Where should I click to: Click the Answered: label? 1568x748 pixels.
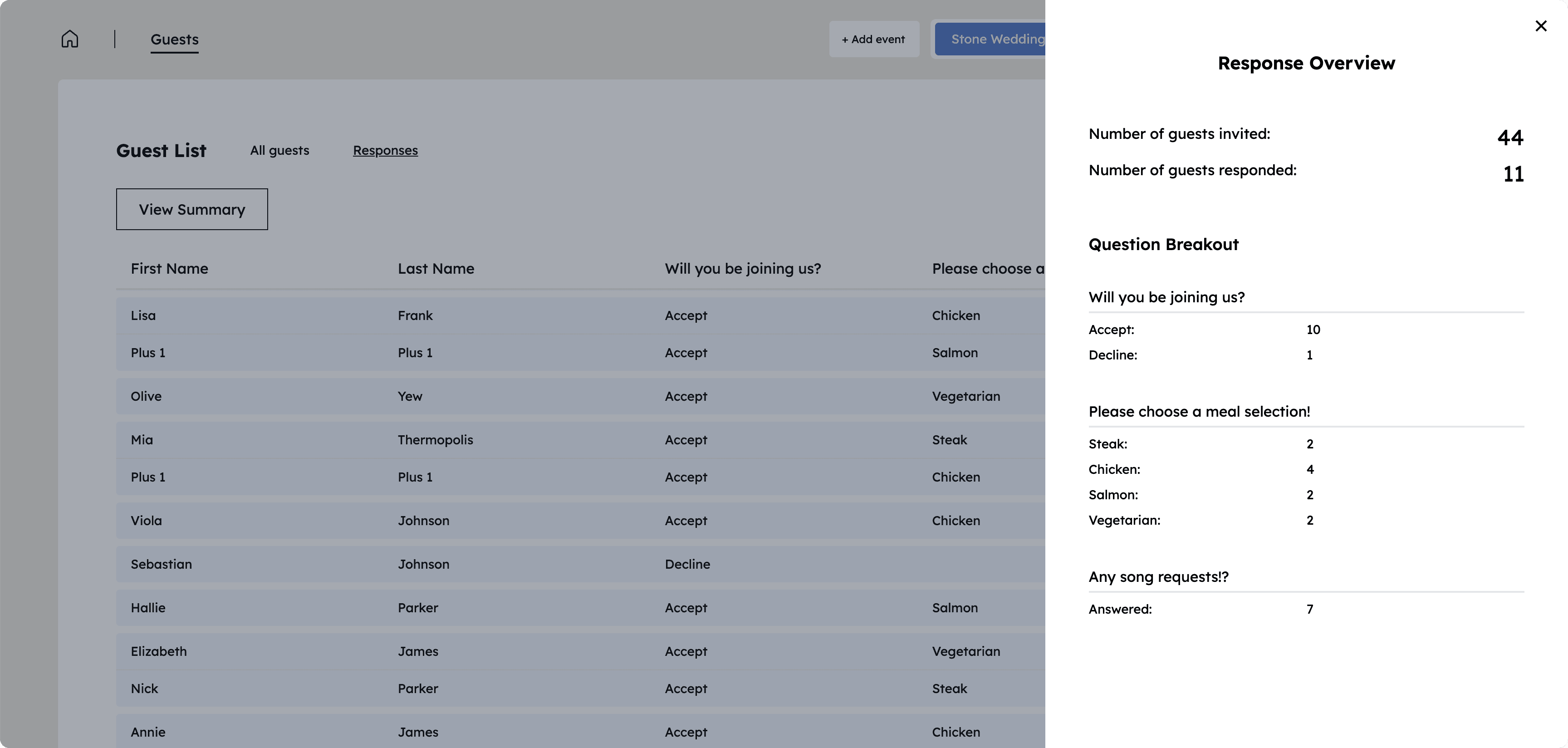pyautogui.click(x=1120, y=609)
